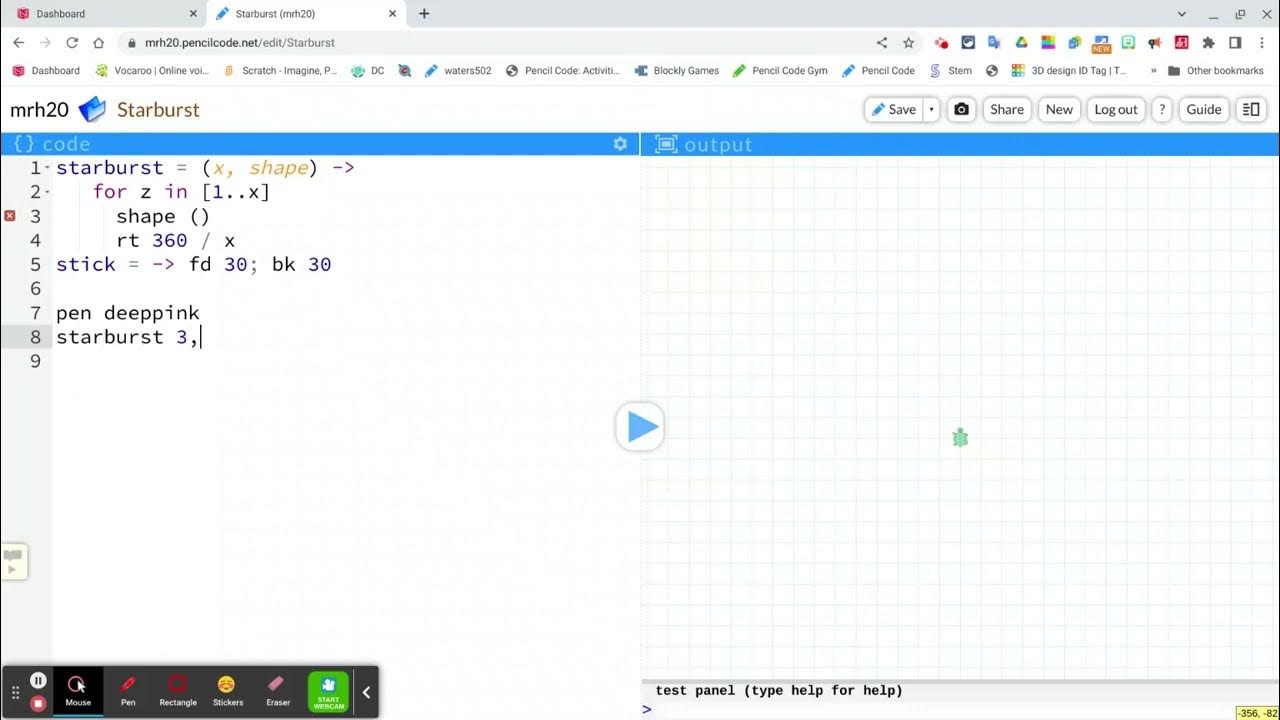
Task: Toggle the Chrome side panel icon
Action: pyautogui.click(x=1235, y=42)
